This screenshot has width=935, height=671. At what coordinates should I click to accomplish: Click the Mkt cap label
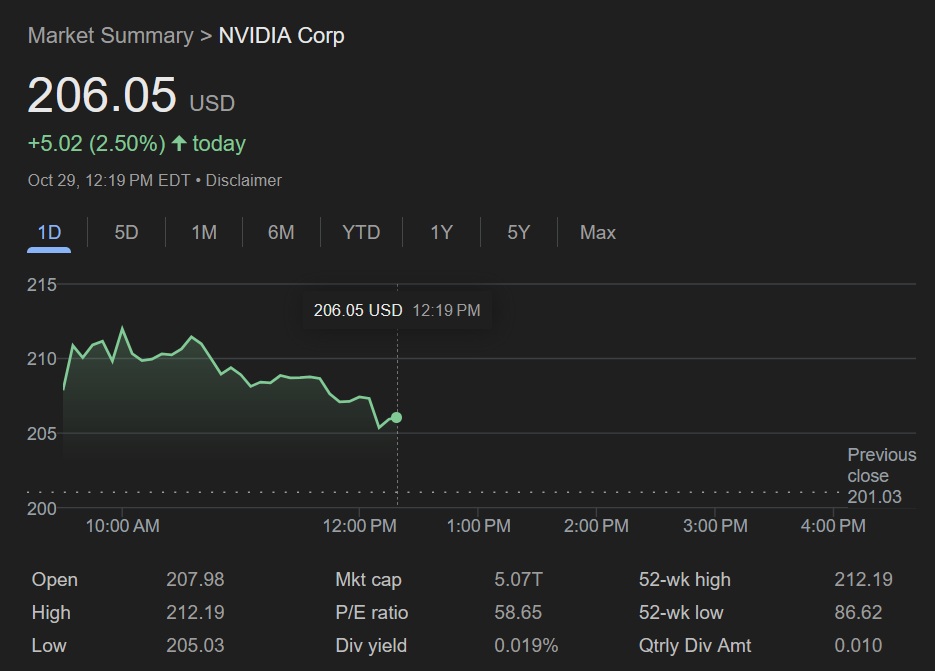tap(369, 580)
